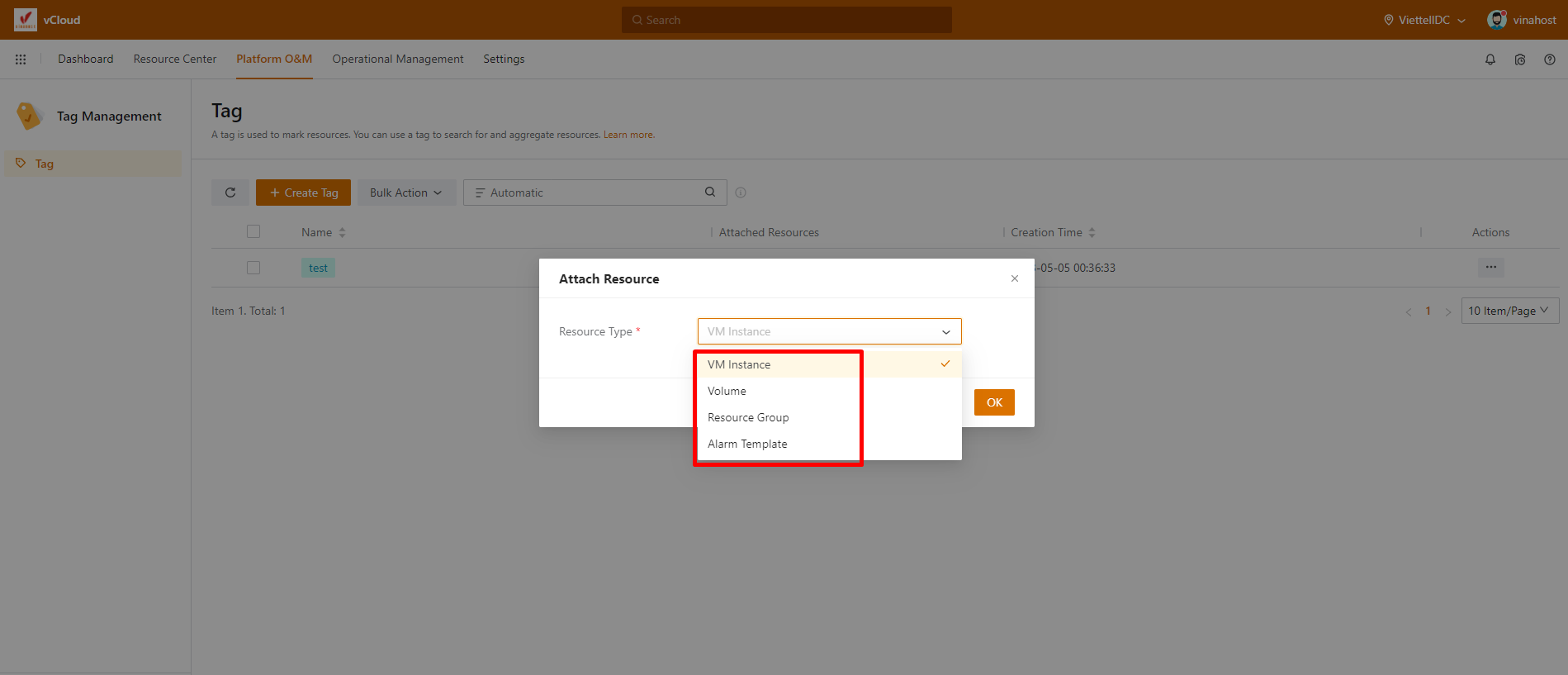
Task: Open the notifications bell icon
Action: pyautogui.click(x=1490, y=59)
